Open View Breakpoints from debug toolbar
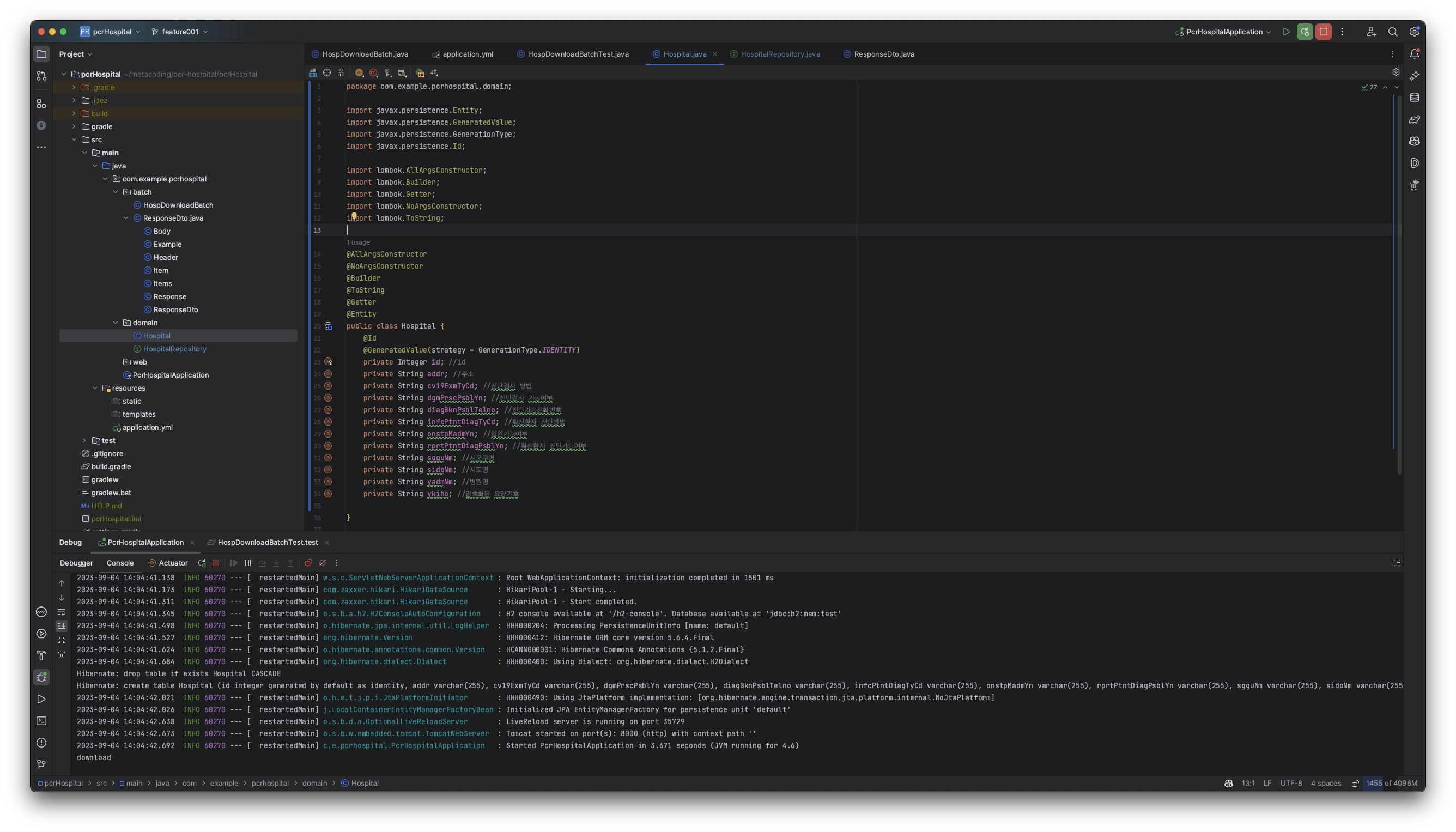 coord(308,563)
